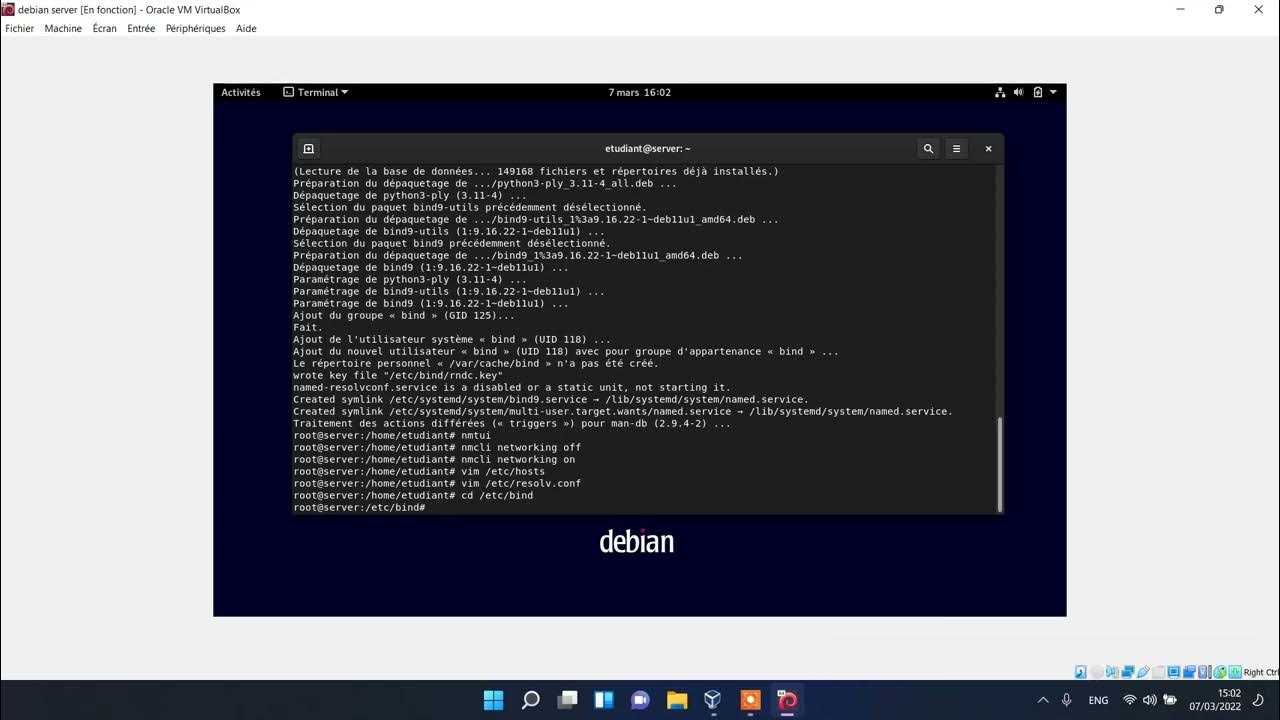This screenshot has width=1280, height=720.
Task: Click the GNOME power status icon
Action: [x=1037, y=92]
